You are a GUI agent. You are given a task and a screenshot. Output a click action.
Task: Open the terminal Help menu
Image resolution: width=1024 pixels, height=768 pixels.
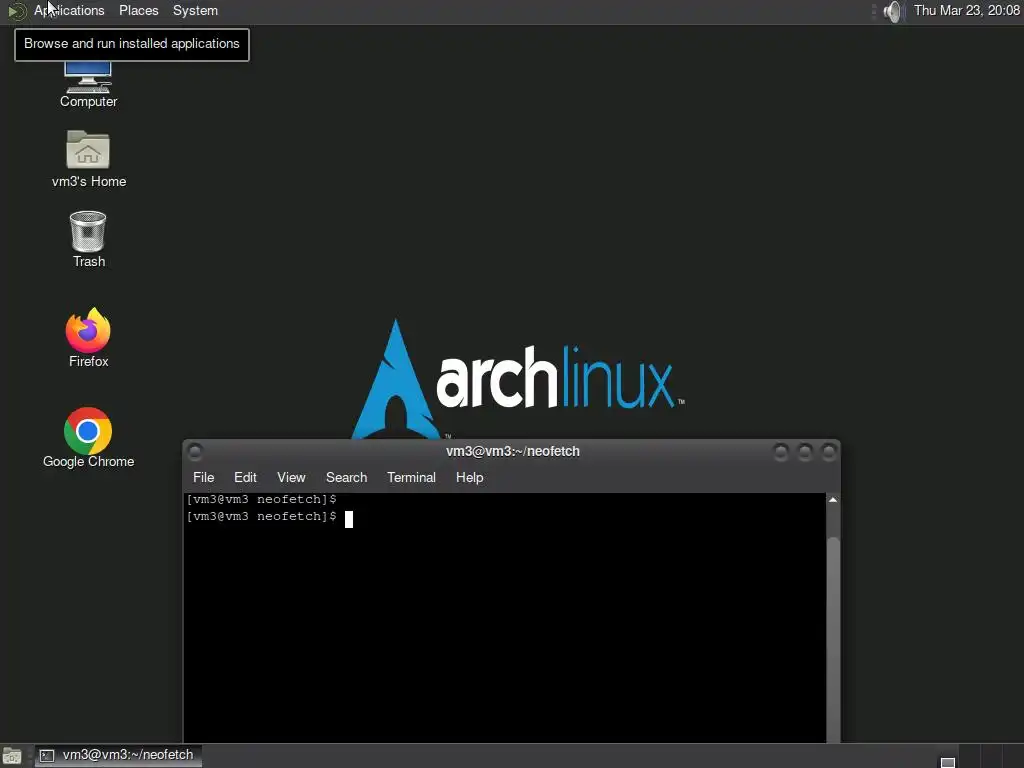[x=470, y=477]
